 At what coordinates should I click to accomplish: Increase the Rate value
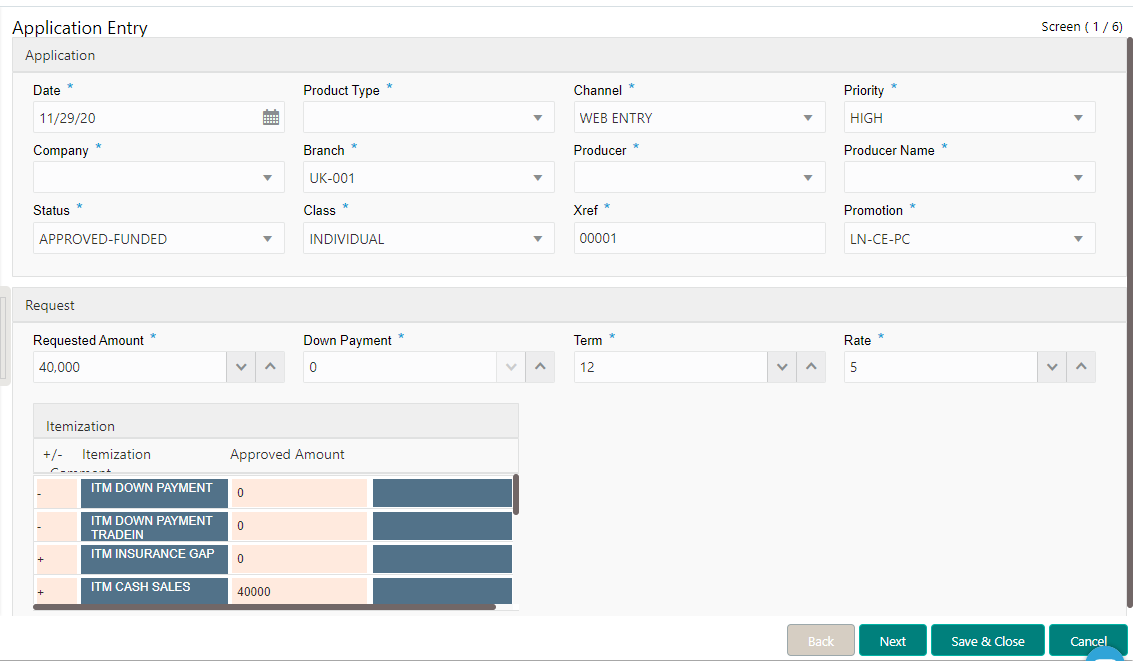tap(1082, 367)
